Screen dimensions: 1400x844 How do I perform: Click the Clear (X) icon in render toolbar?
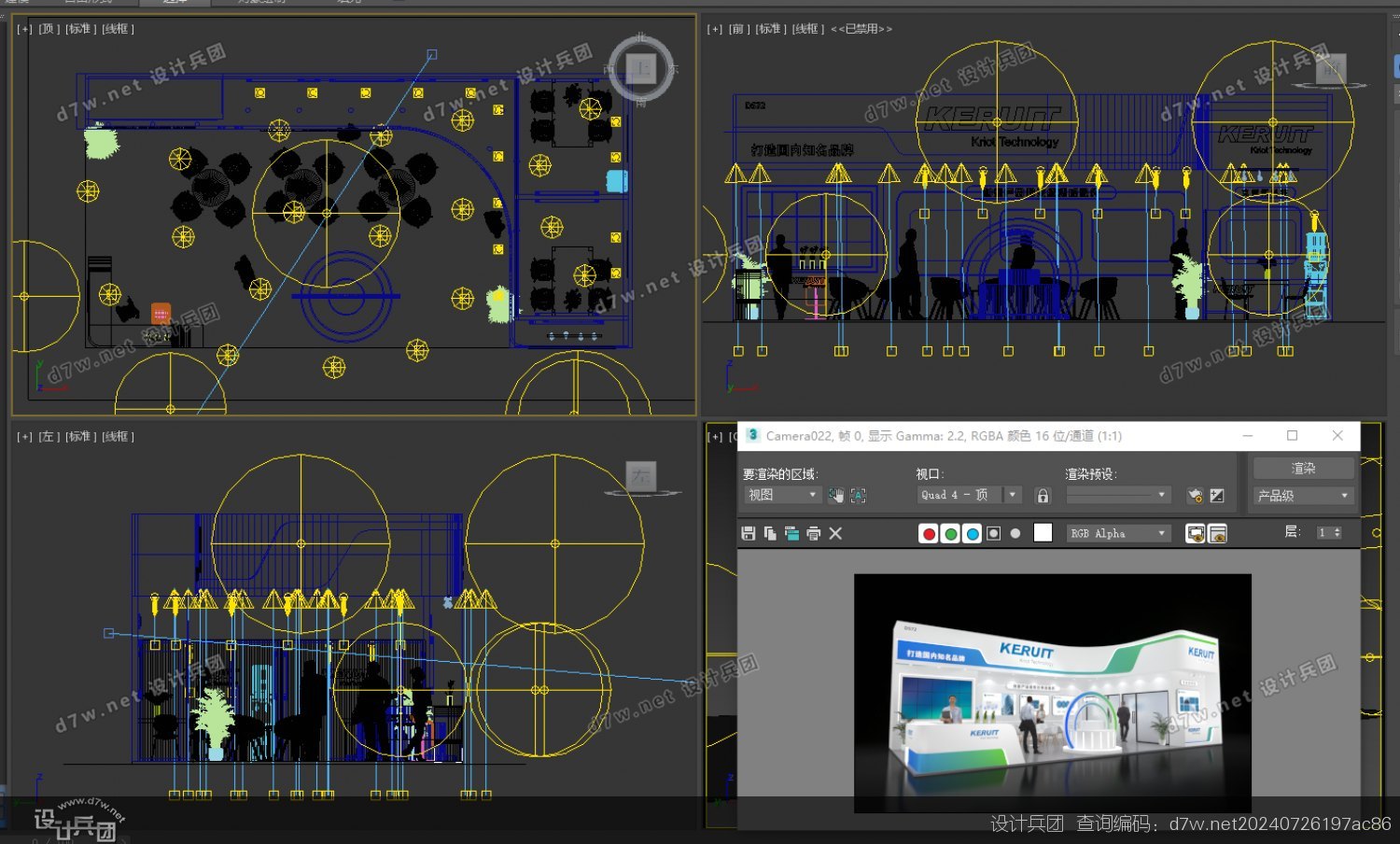[x=835, y=533]
